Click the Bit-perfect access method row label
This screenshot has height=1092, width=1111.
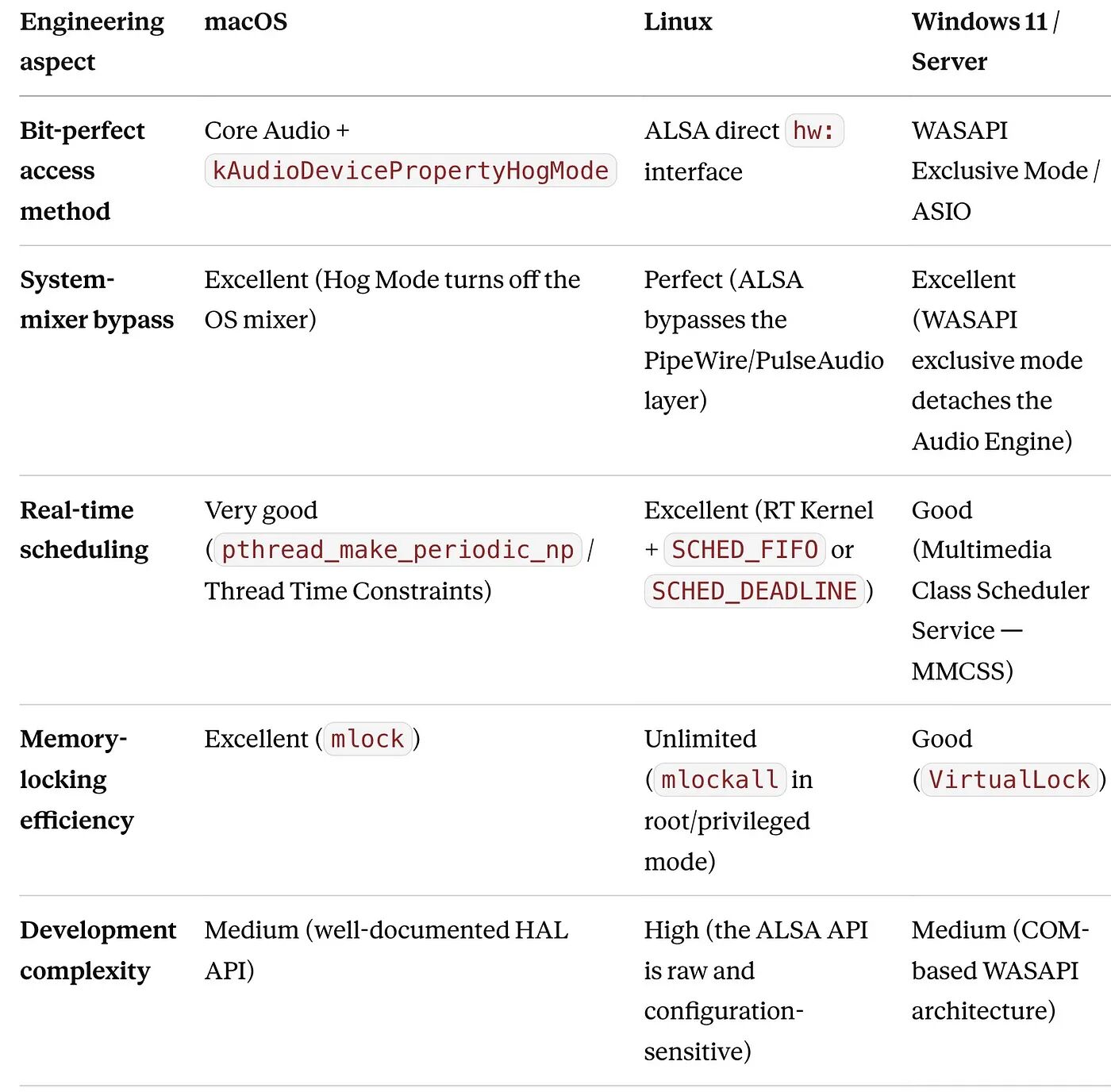pyautogui.click(x=83, y=171)
